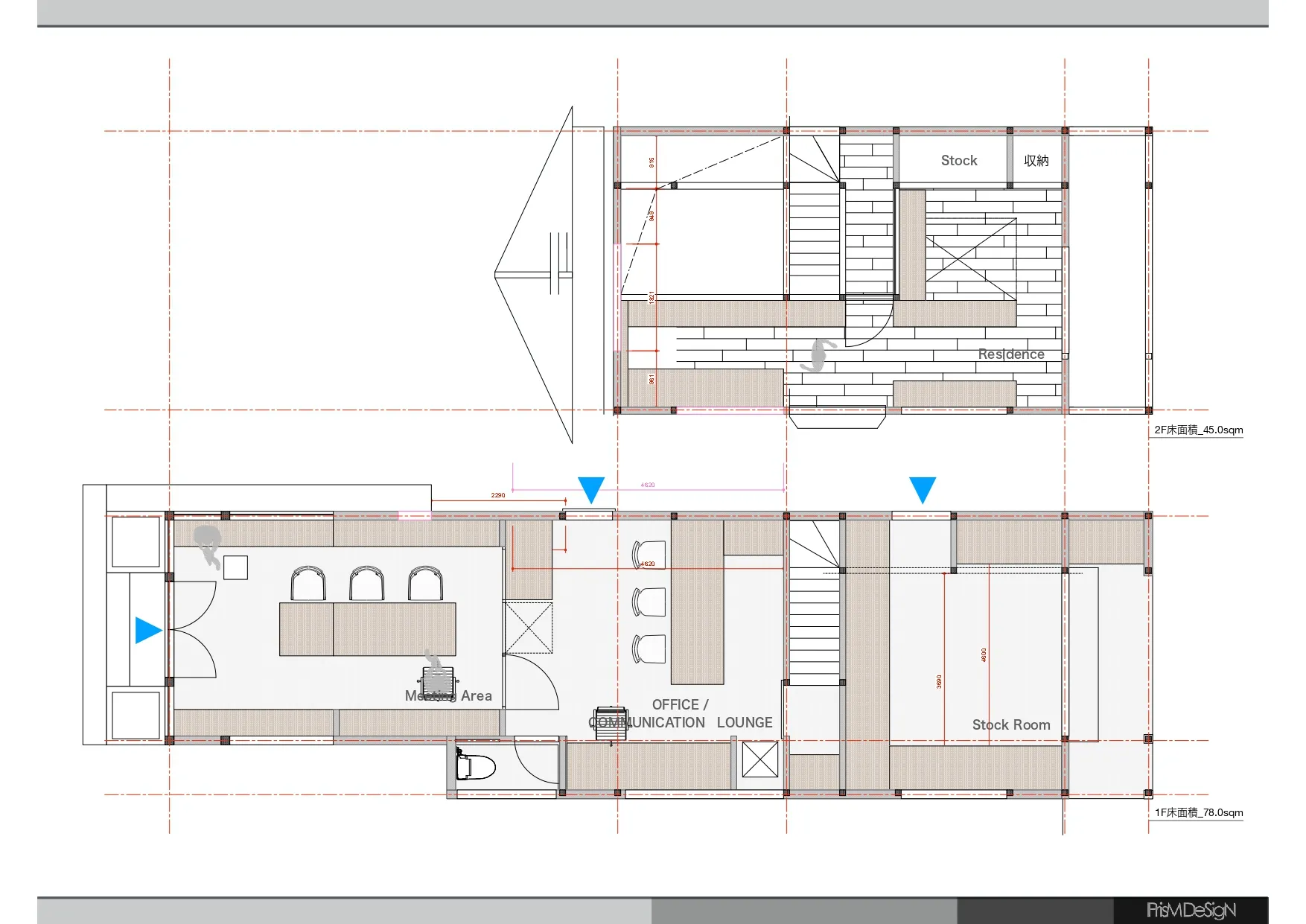
Task: Select the Stock room label on 2F
Action: (x=958, y=161)
